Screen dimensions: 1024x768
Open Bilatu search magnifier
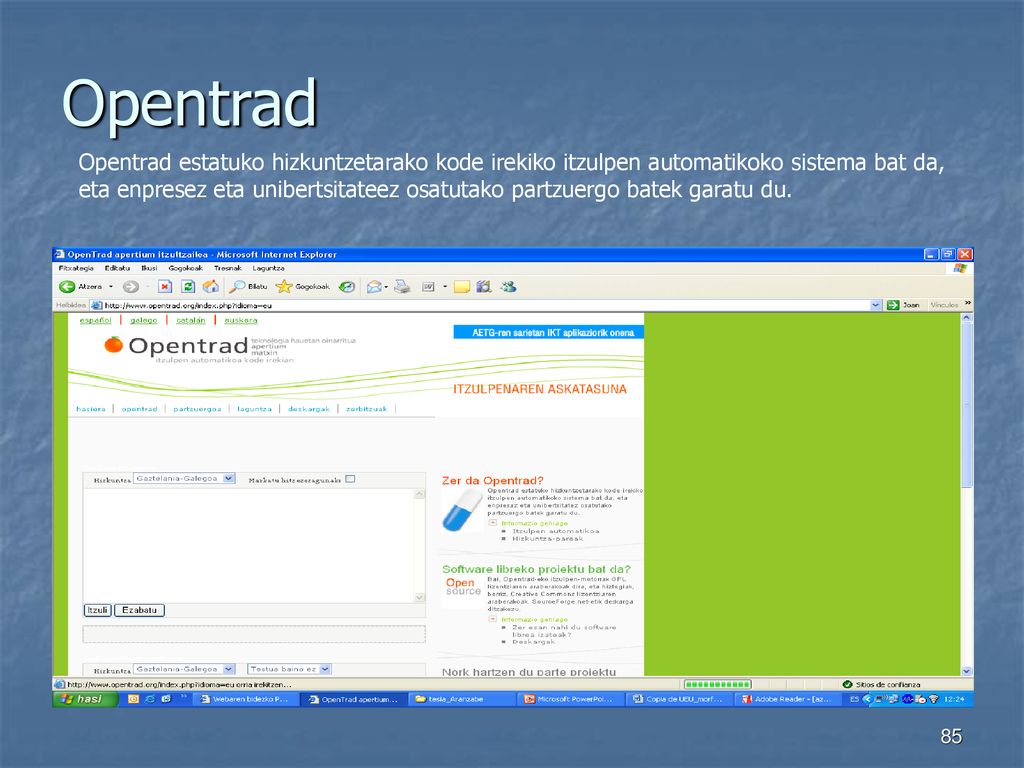click(x=248, y=286)
